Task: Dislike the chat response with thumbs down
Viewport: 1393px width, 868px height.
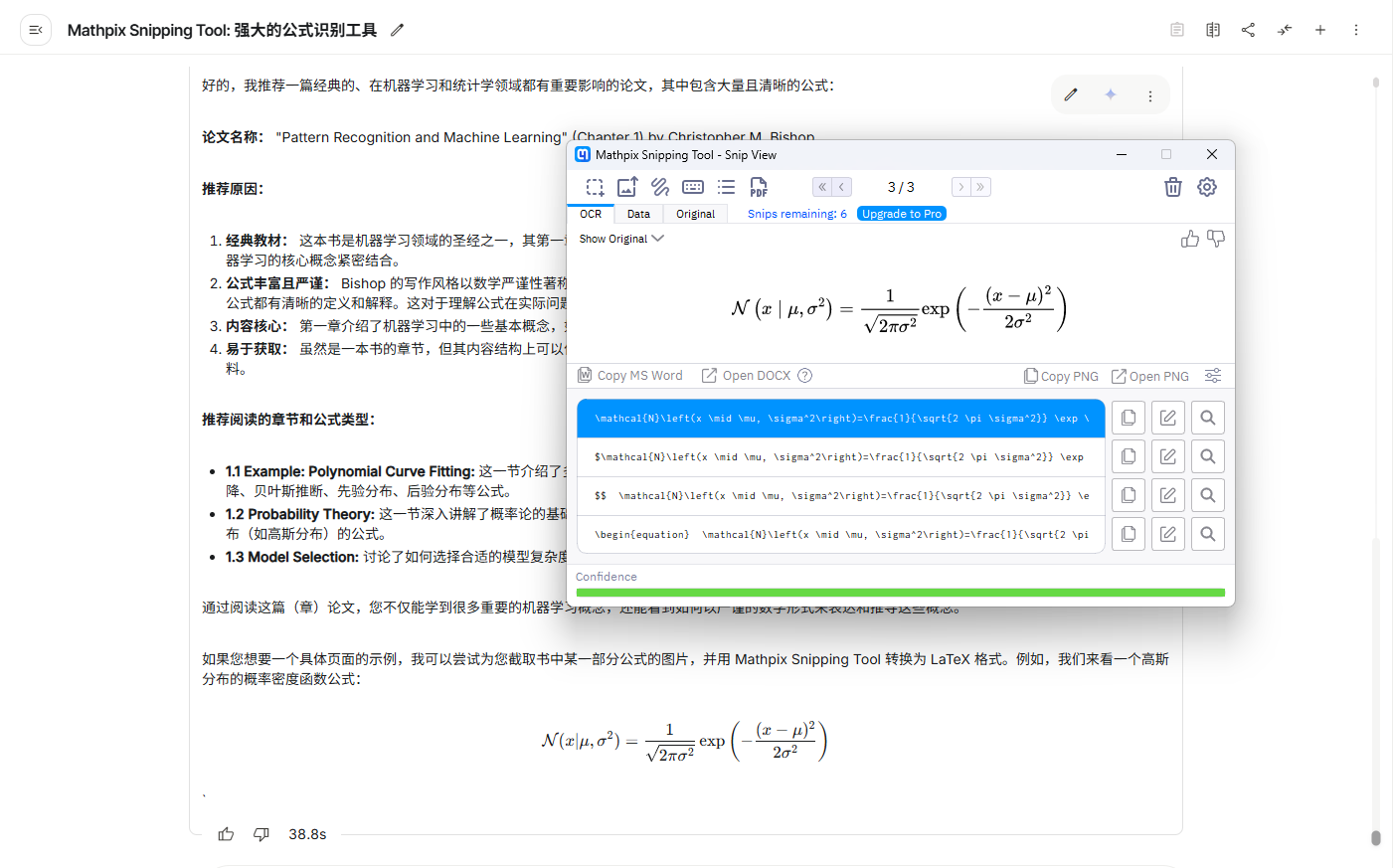Action: point(261,834)
